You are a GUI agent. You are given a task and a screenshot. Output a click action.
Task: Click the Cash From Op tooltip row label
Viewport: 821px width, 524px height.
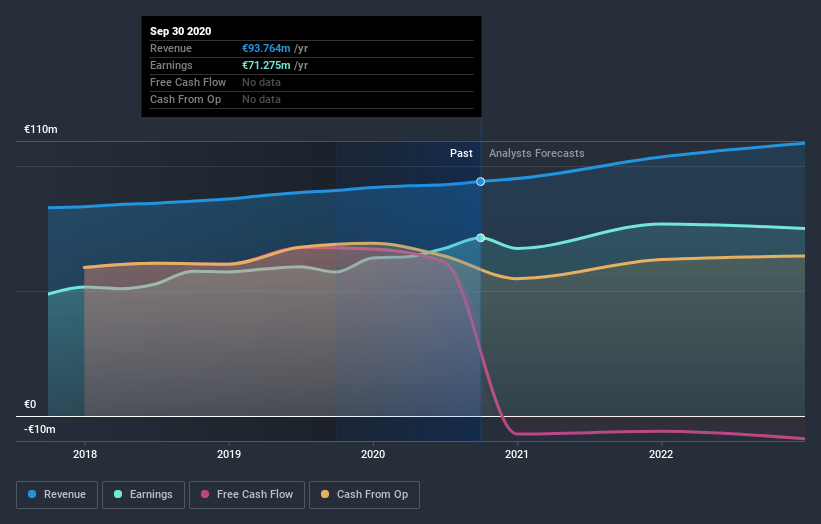(185, 99)
